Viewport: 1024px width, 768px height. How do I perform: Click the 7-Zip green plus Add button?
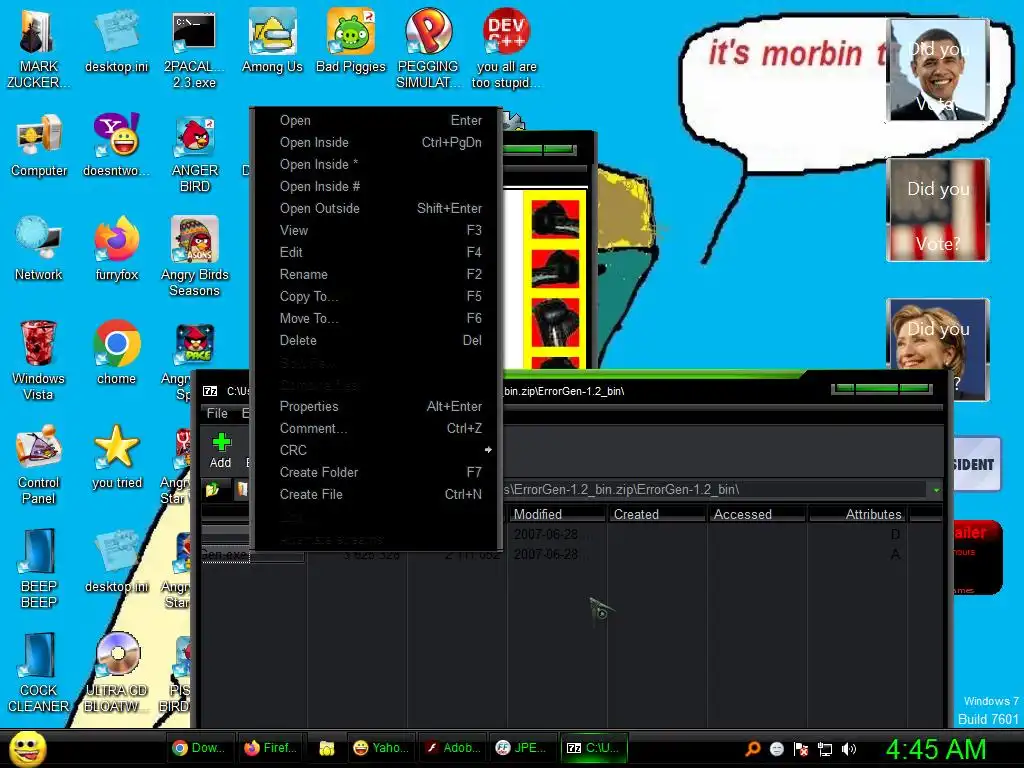click(x=221, y=451)
